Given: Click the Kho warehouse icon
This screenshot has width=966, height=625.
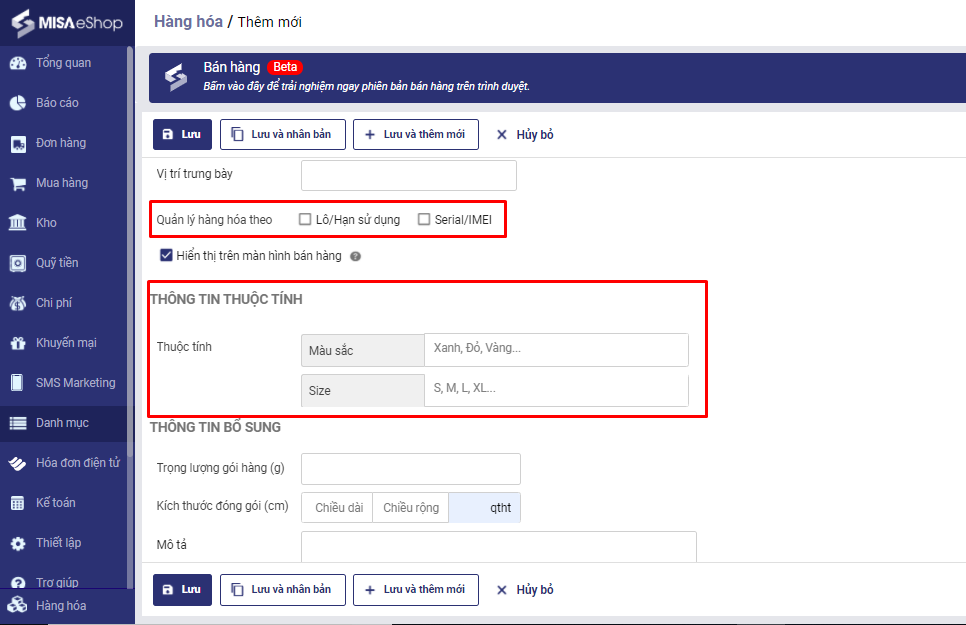Looking at the screenshot, I should pyautogui.click(x=18, y=223).
